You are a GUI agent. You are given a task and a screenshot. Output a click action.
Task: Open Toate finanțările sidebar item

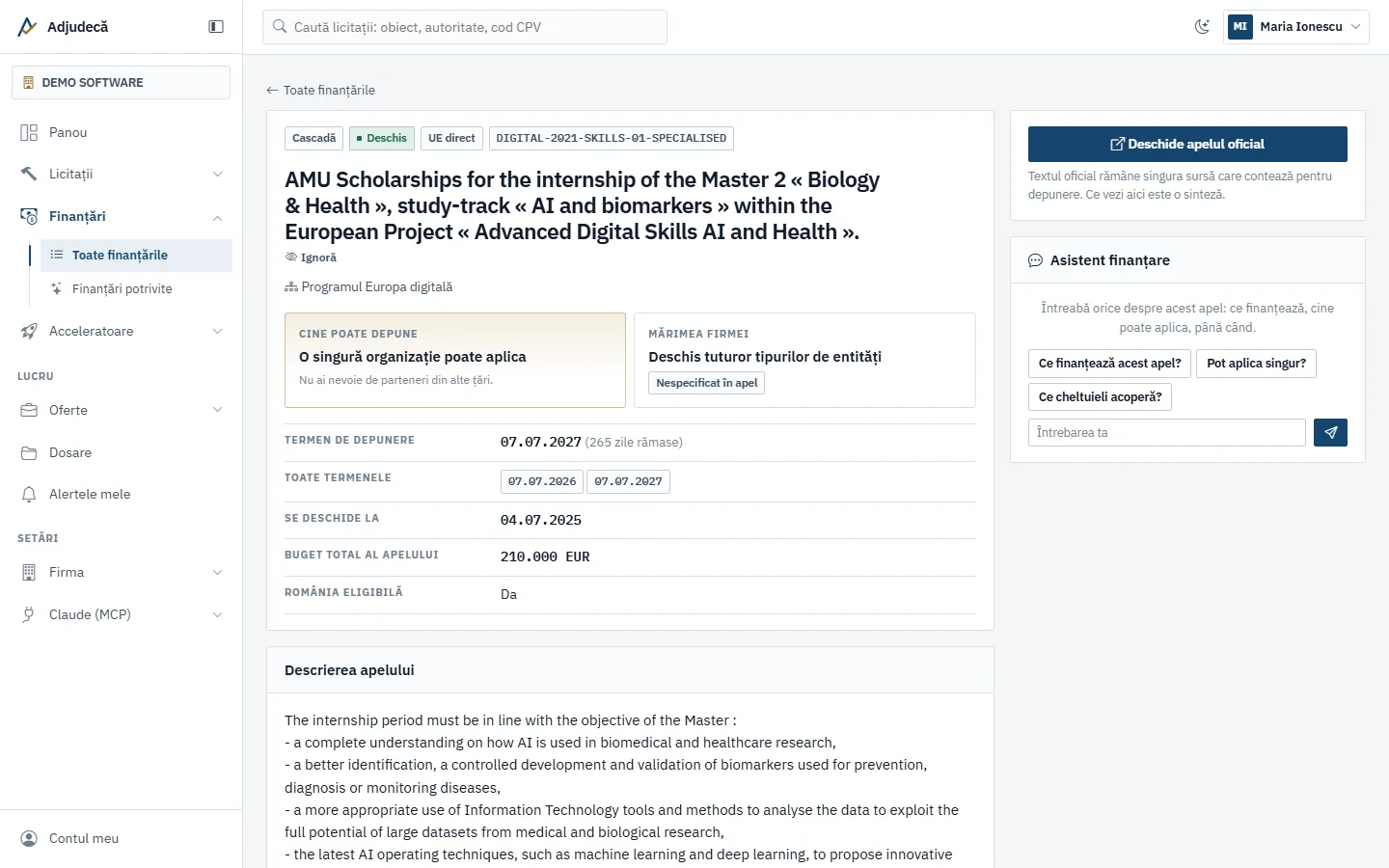pyautogui.click(x=136, y=255)
